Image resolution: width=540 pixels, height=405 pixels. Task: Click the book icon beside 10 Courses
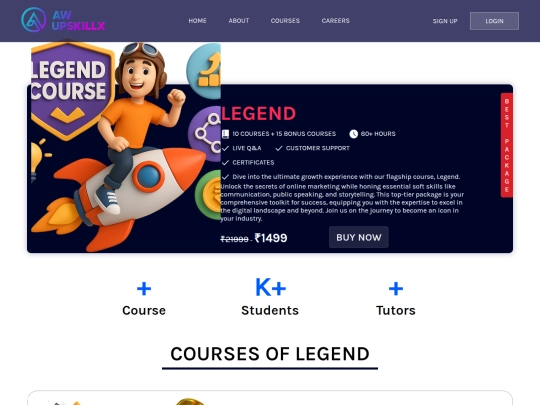tap(226, 134)
